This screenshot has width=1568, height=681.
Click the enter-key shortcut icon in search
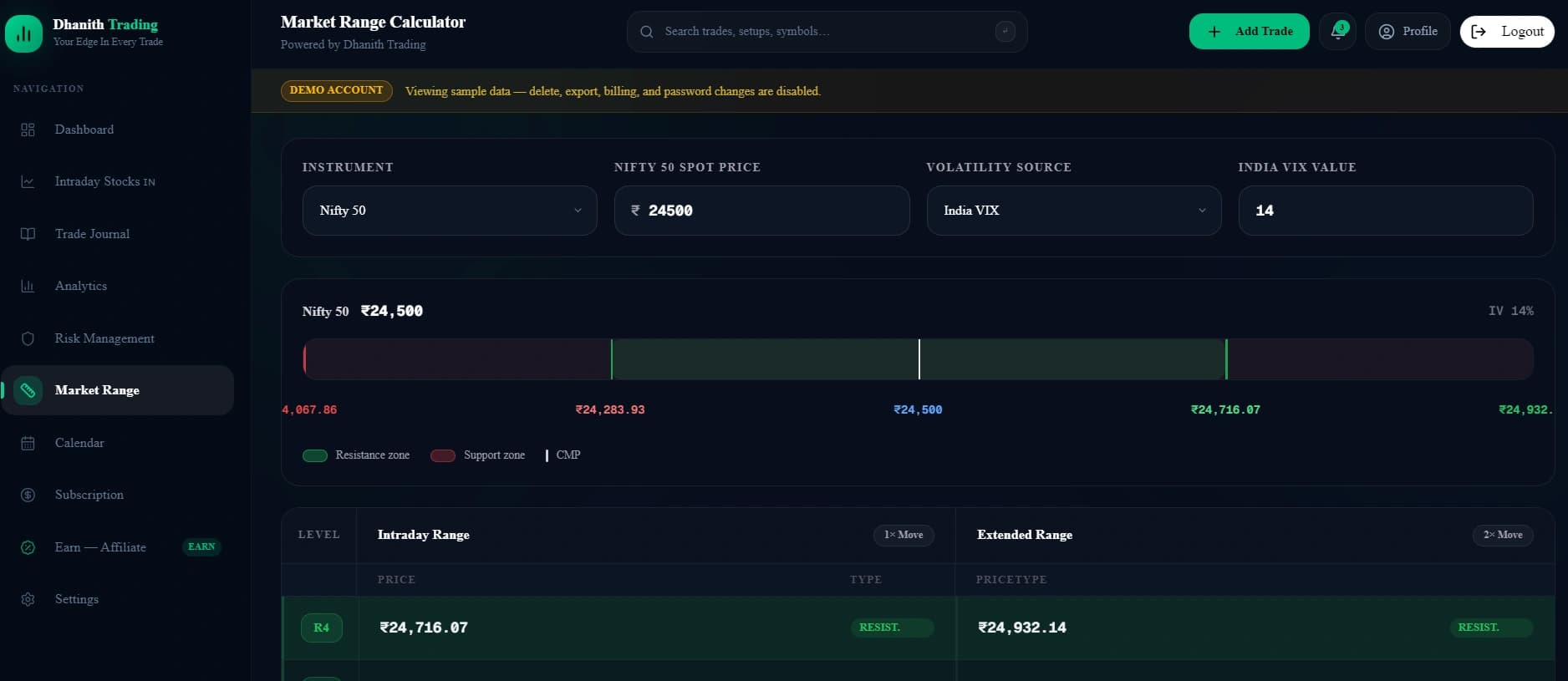click(1005, 31)
